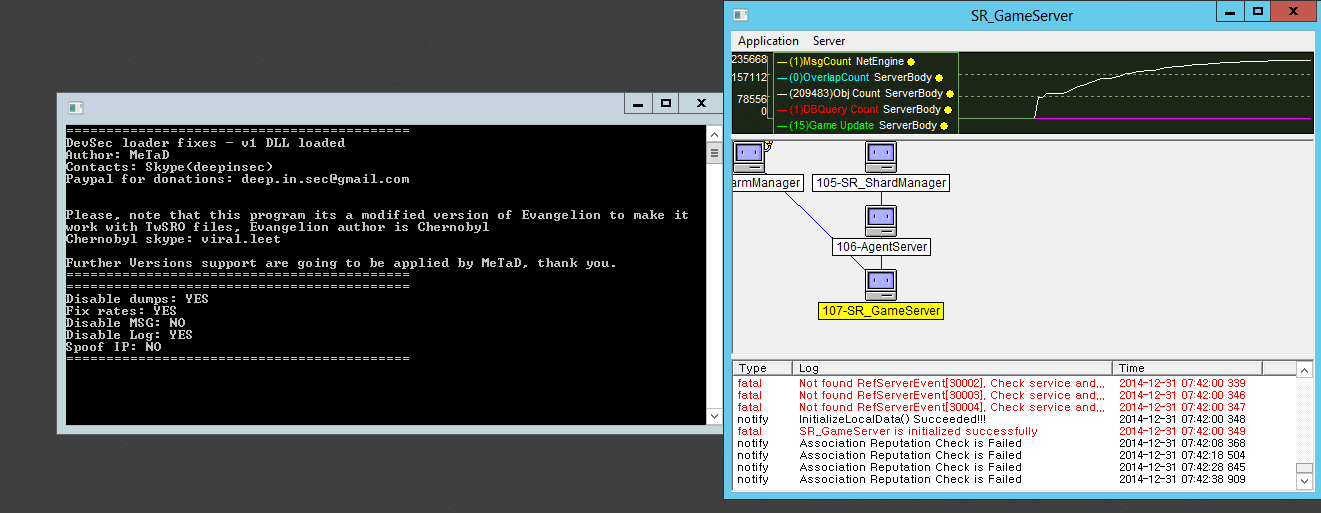Click the log list scroll up arrow
This screenshot has width=1321, height=514.
click(x=1304, y=369)
